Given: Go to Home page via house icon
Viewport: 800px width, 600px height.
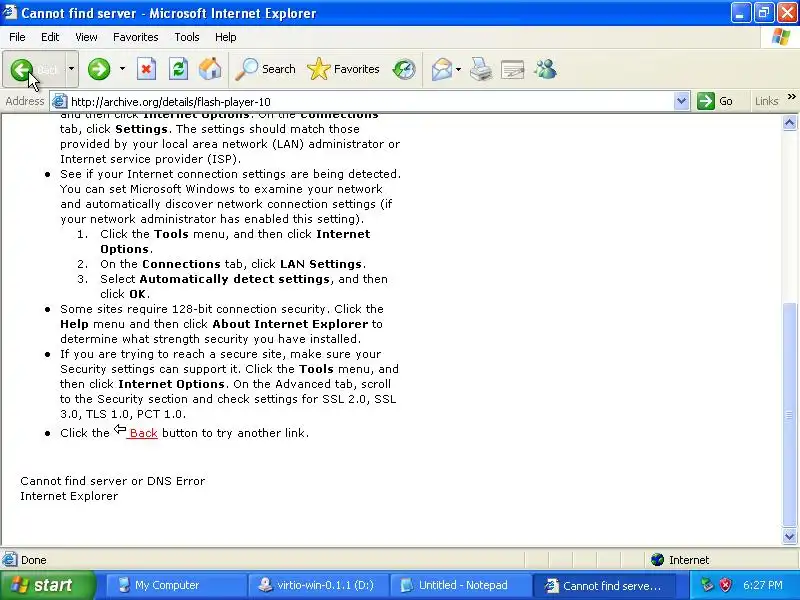Looking at the screenshot, I should click(x=210, y=69).
